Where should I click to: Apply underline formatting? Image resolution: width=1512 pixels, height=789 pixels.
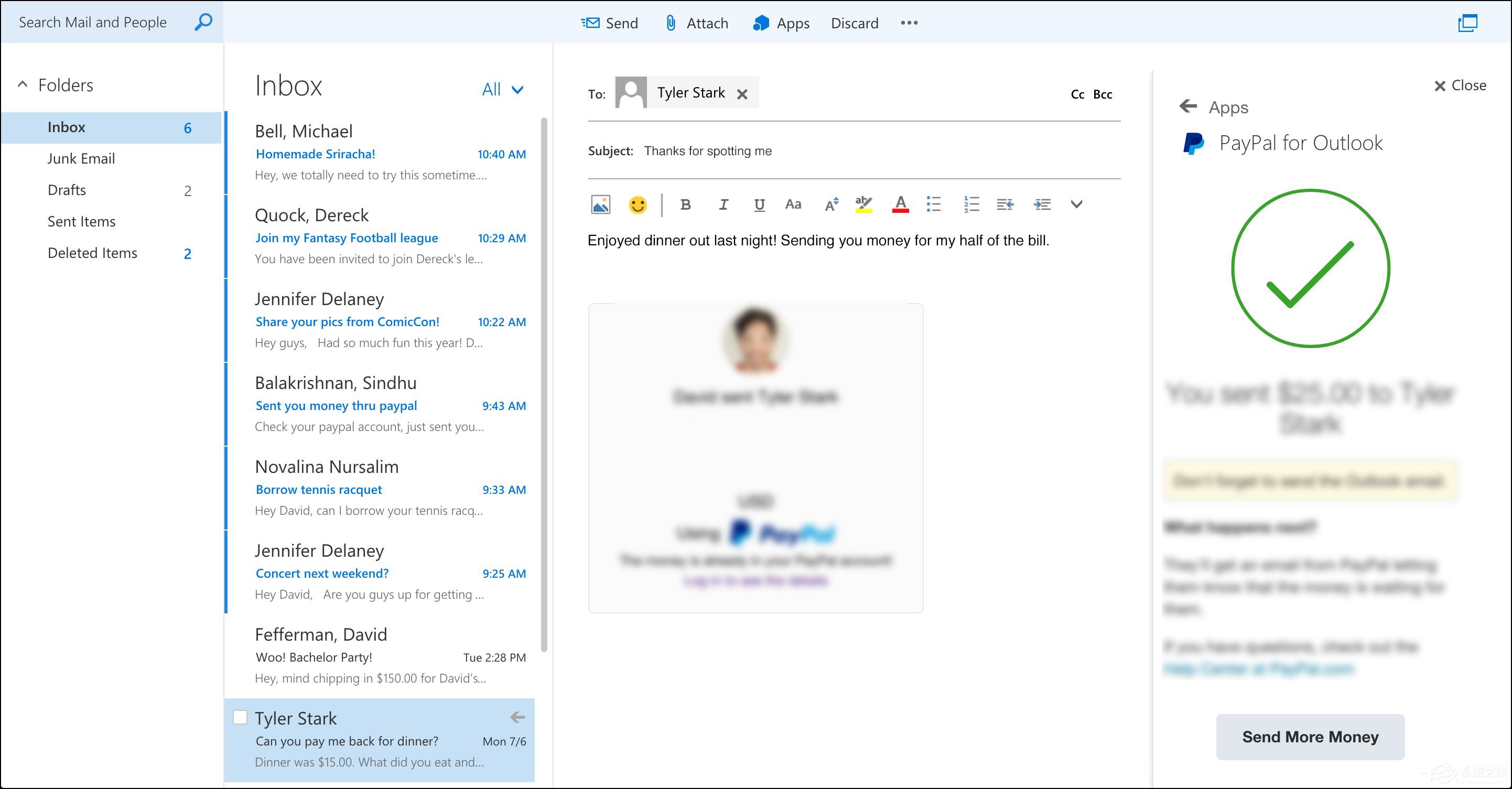click(x=759, y=204)
